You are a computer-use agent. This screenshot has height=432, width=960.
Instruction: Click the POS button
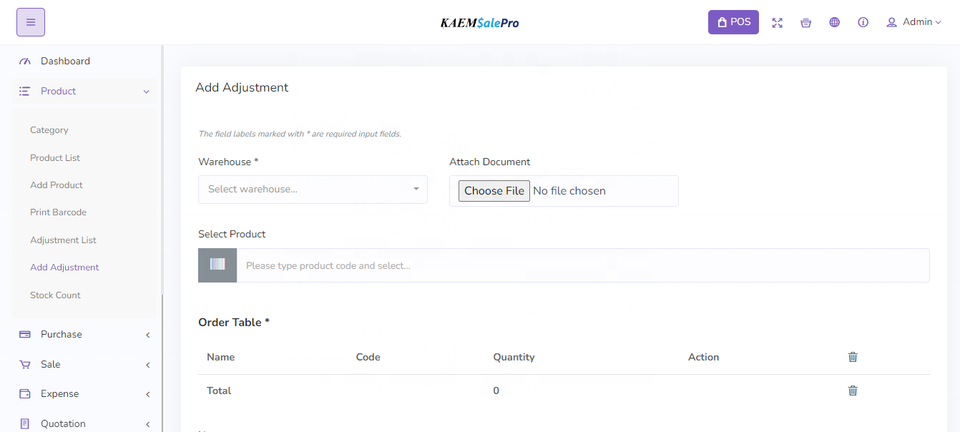(733, 22)
